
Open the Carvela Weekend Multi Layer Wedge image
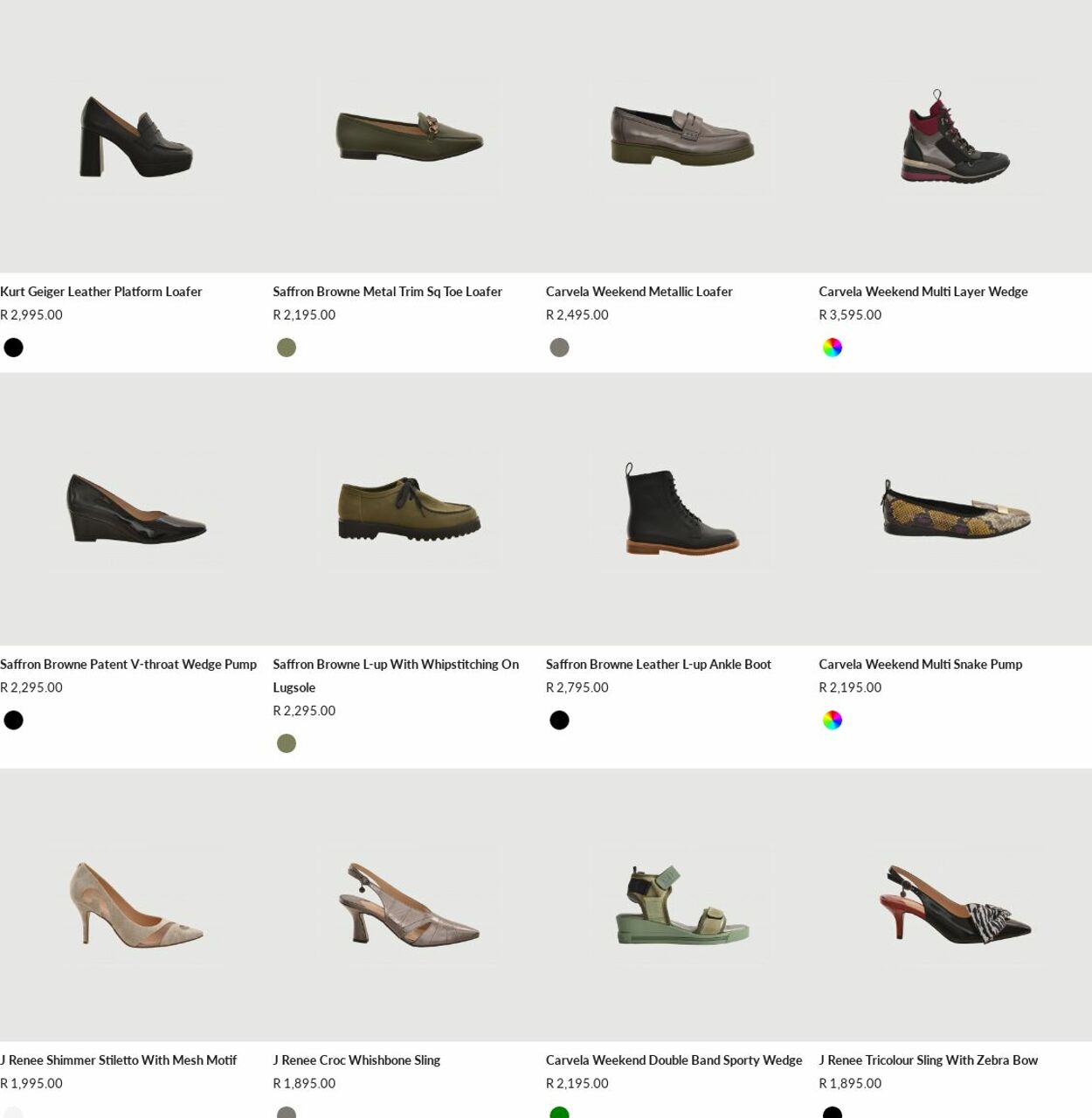[955, 136]
